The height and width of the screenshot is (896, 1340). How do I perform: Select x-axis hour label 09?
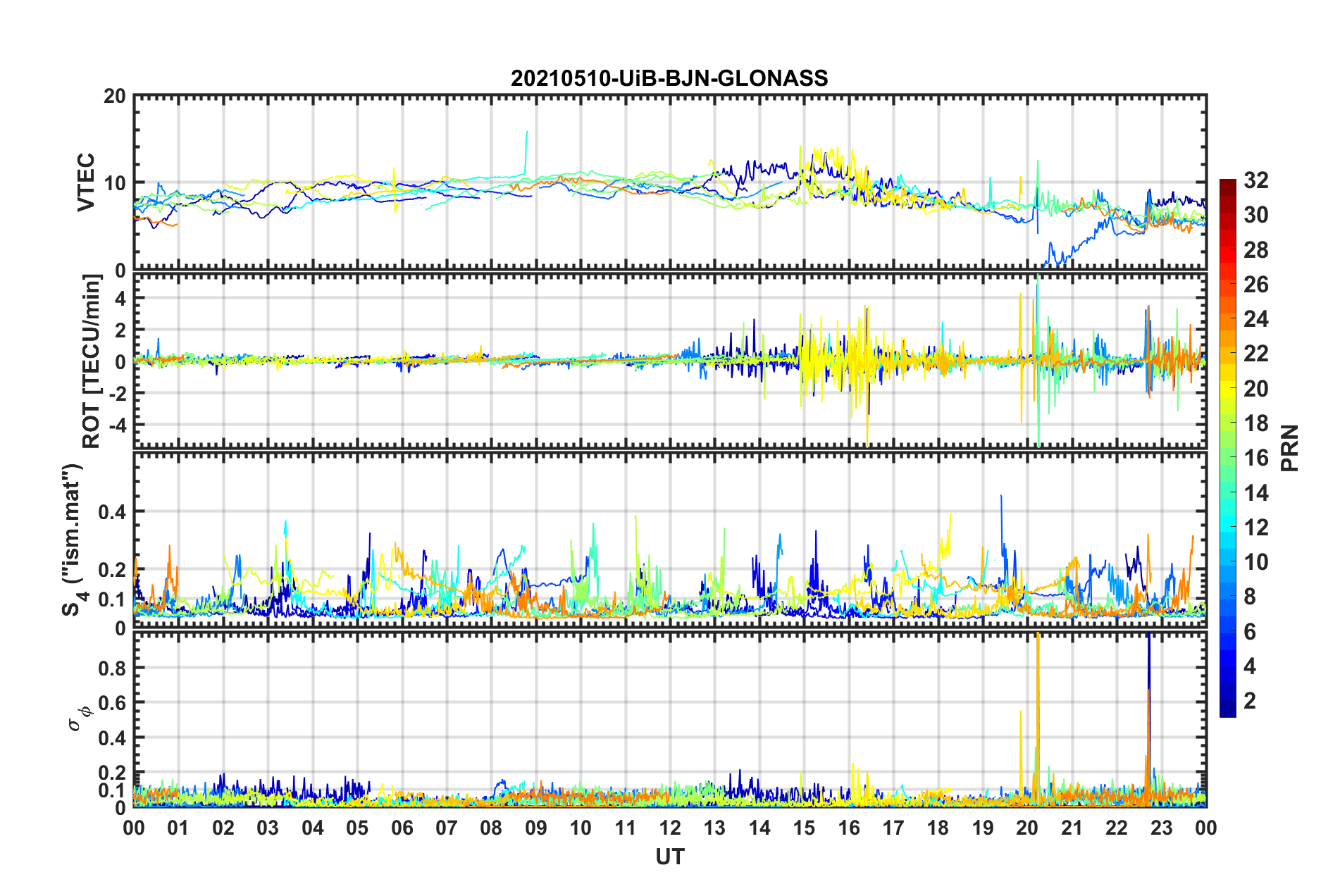[536, 828]
